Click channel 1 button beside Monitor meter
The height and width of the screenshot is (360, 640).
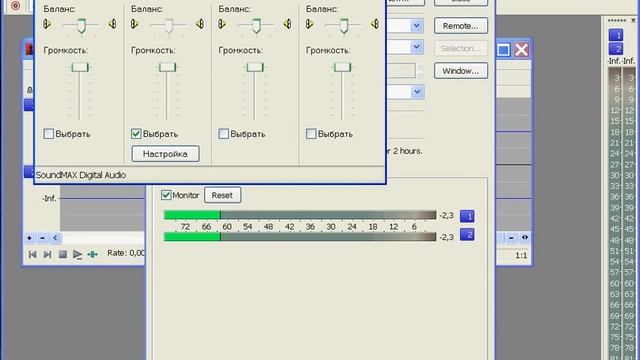click(467, 216)
